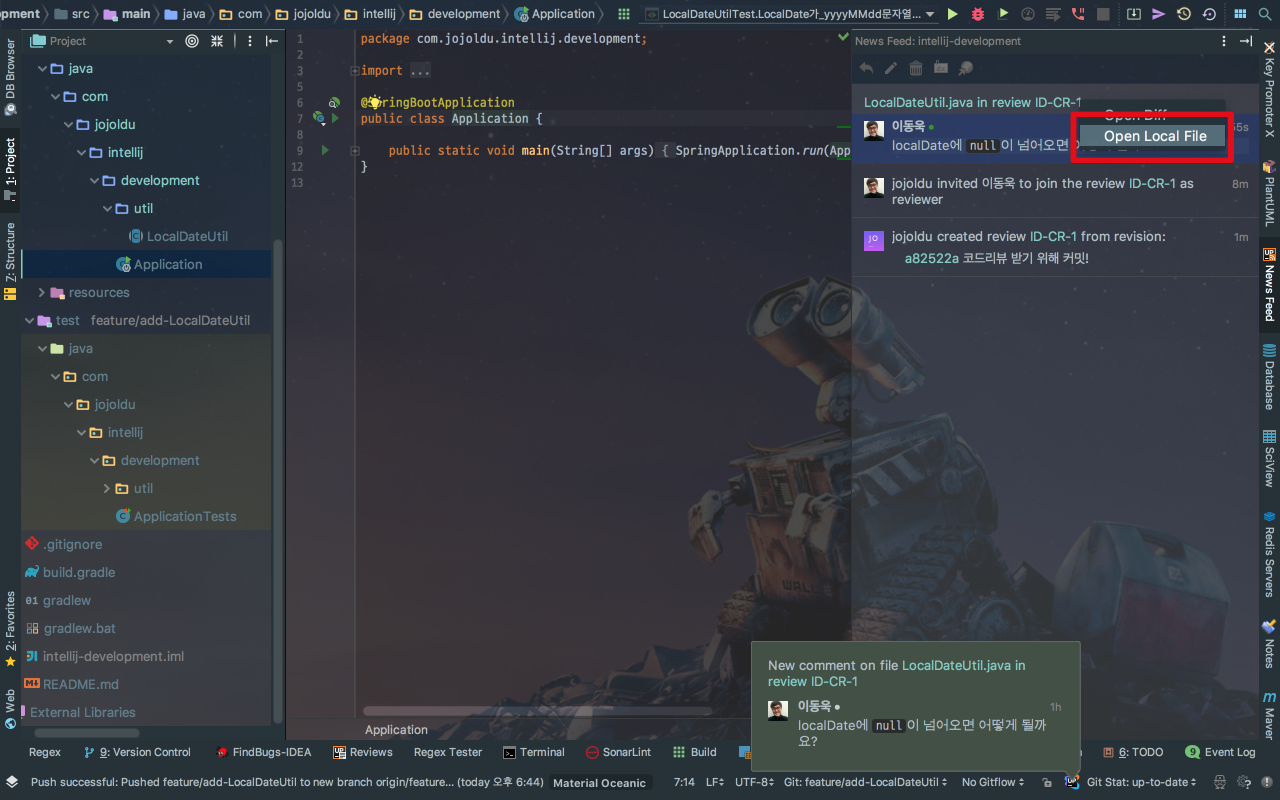Collapse the test feature/add-LocalDateUtil node

coord(28,321)
